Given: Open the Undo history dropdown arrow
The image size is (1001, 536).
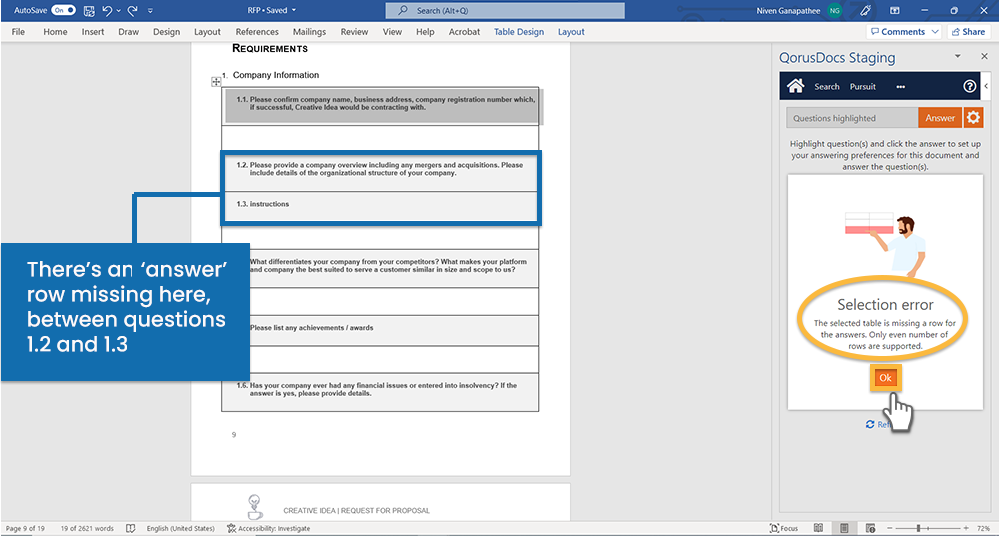Looking at the screenshot, I should (x=119, y=11).
